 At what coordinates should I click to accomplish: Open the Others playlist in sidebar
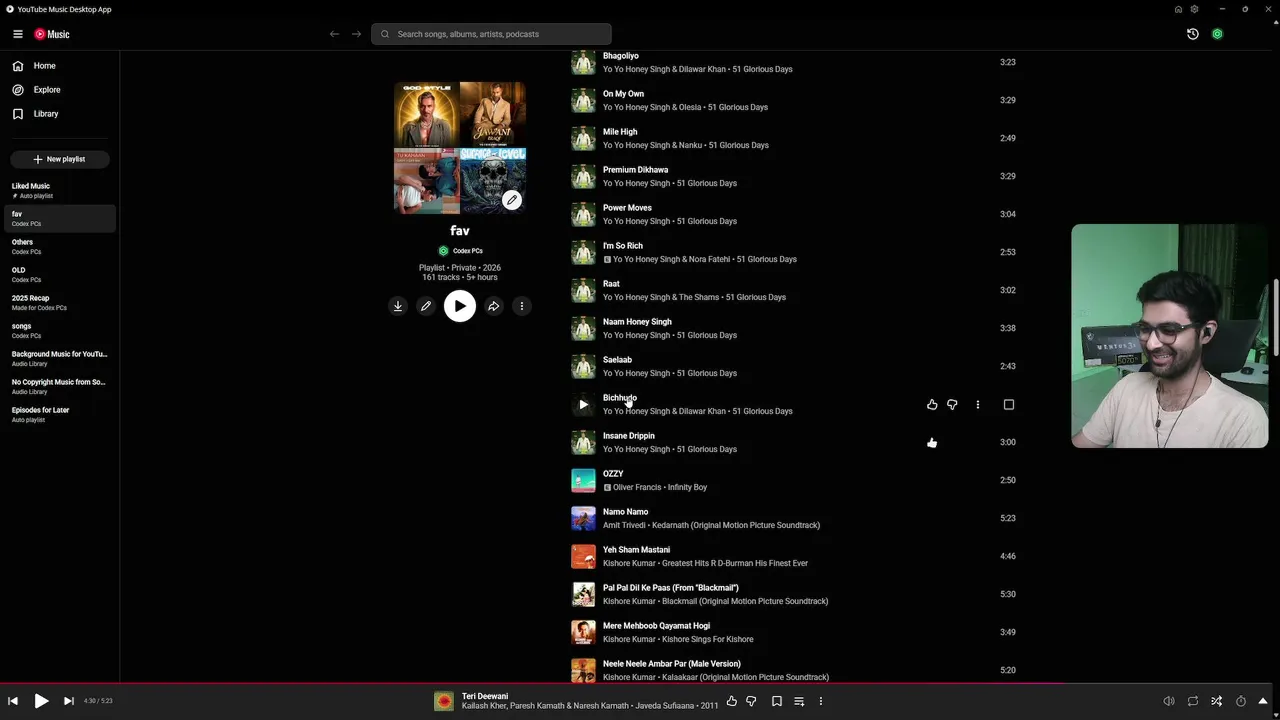(x=60, y=246)
